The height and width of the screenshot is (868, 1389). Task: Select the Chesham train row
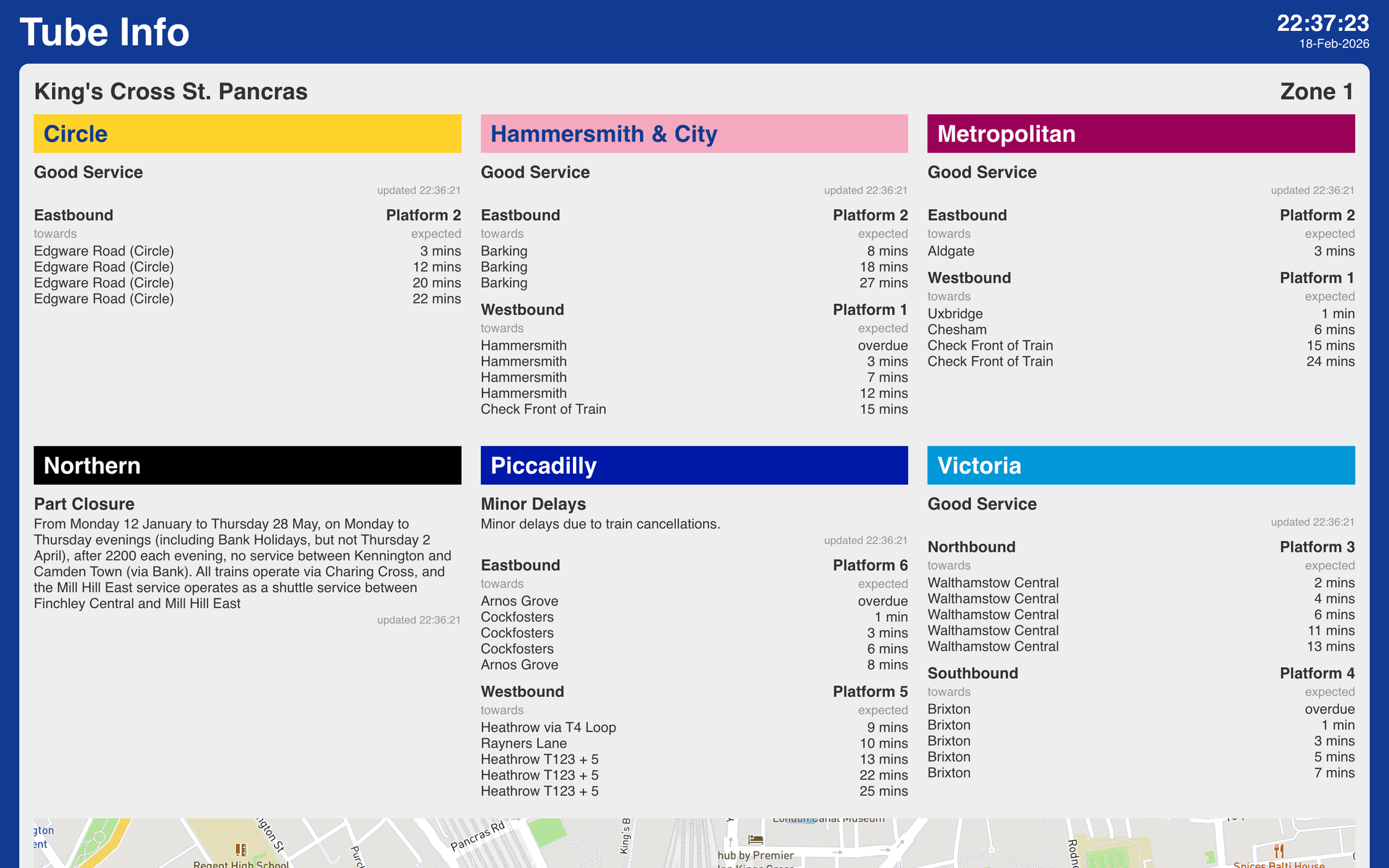[x=1141, y=330]
